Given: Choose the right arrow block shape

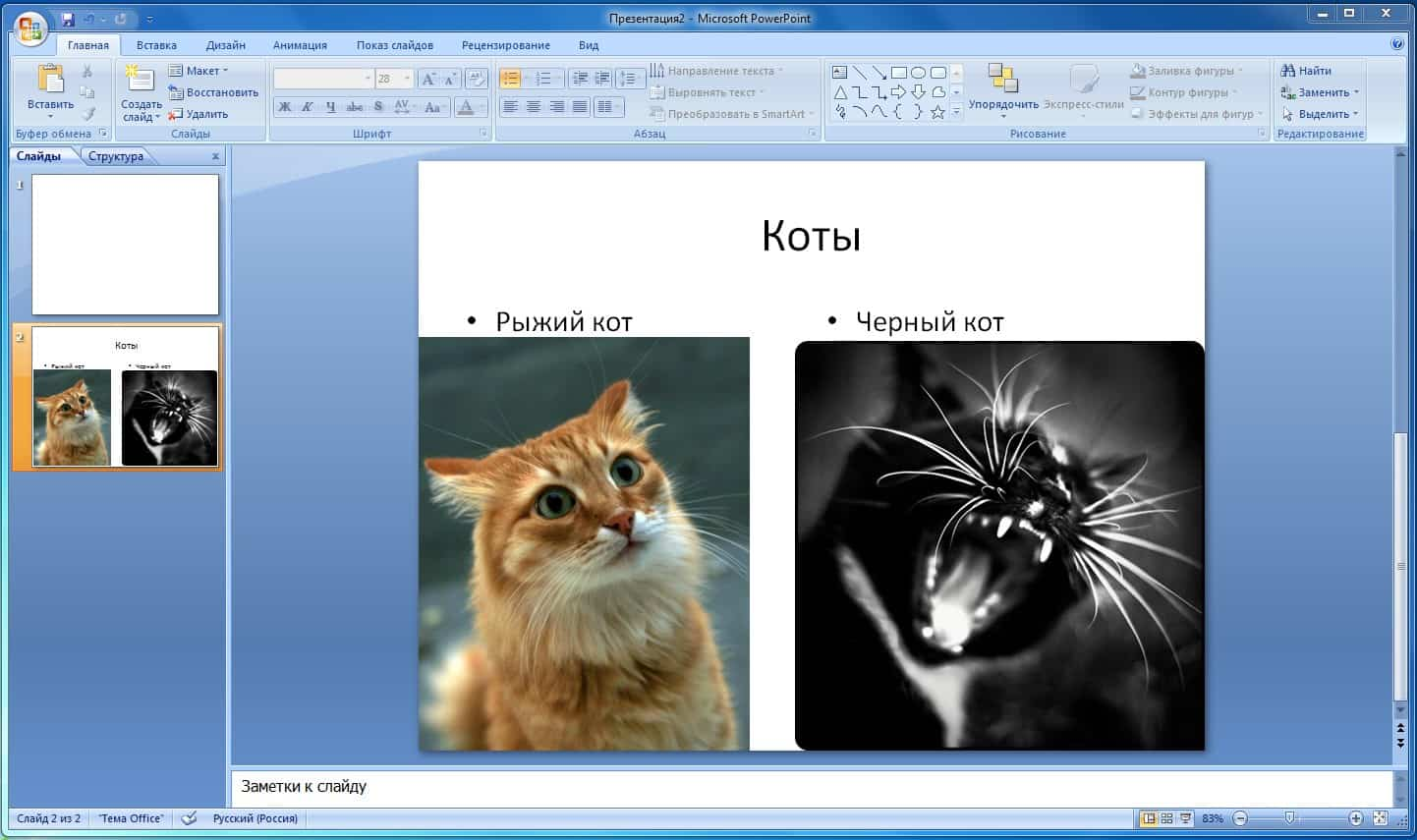Looking at the screenshot, I should 898,92.
